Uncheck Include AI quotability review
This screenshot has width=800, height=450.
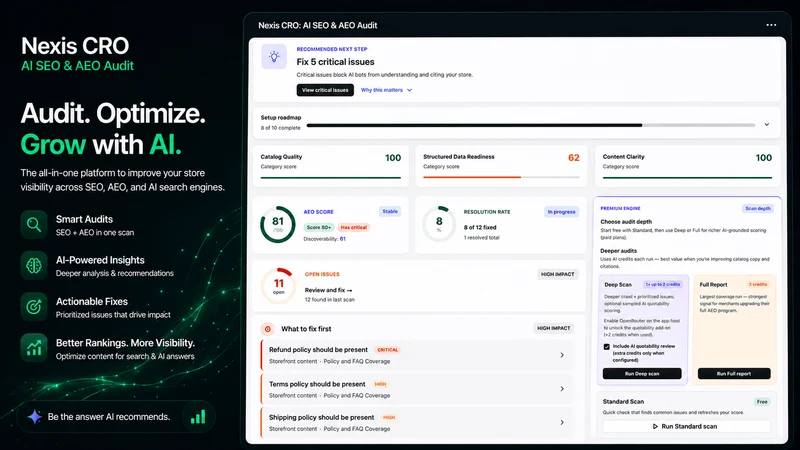(x=607, y=347)
